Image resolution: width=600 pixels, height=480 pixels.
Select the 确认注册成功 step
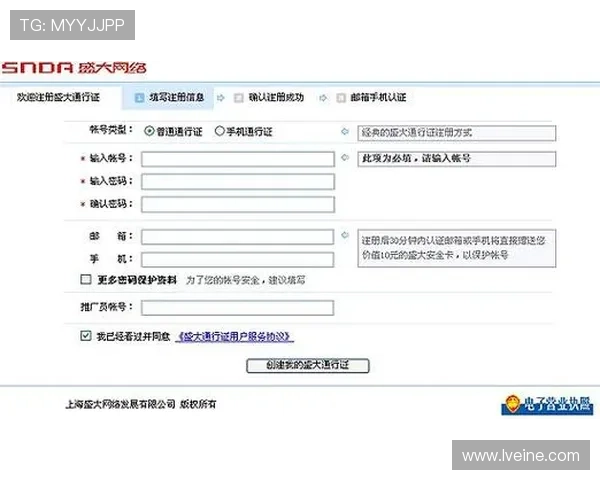pos(269,98)
